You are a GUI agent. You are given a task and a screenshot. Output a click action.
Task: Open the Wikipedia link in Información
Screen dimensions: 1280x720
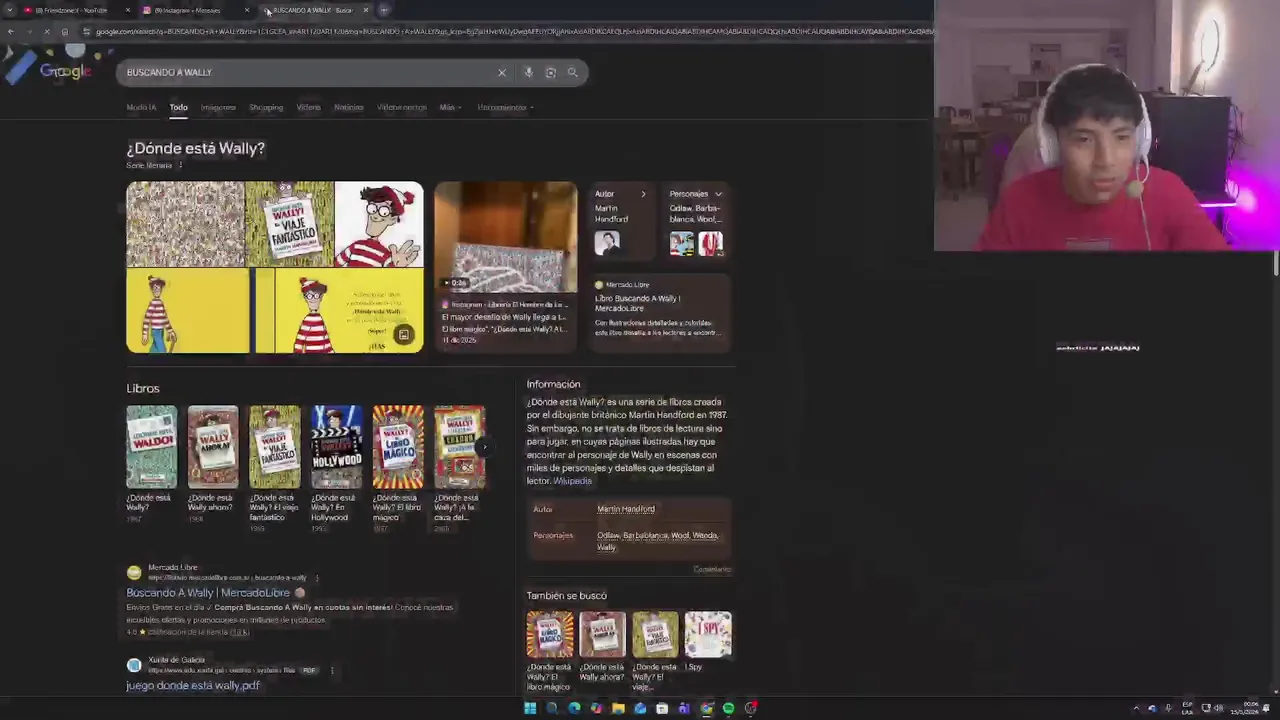pos(573,481)
